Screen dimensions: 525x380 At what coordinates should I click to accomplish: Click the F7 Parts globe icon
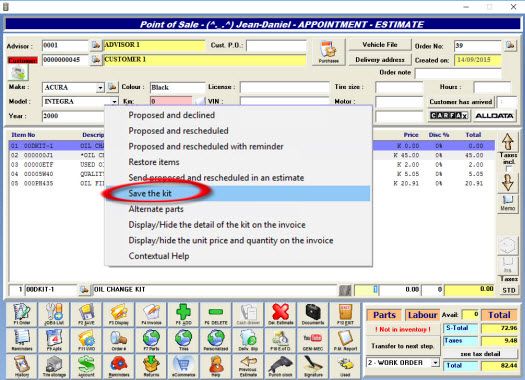[151, 340]
